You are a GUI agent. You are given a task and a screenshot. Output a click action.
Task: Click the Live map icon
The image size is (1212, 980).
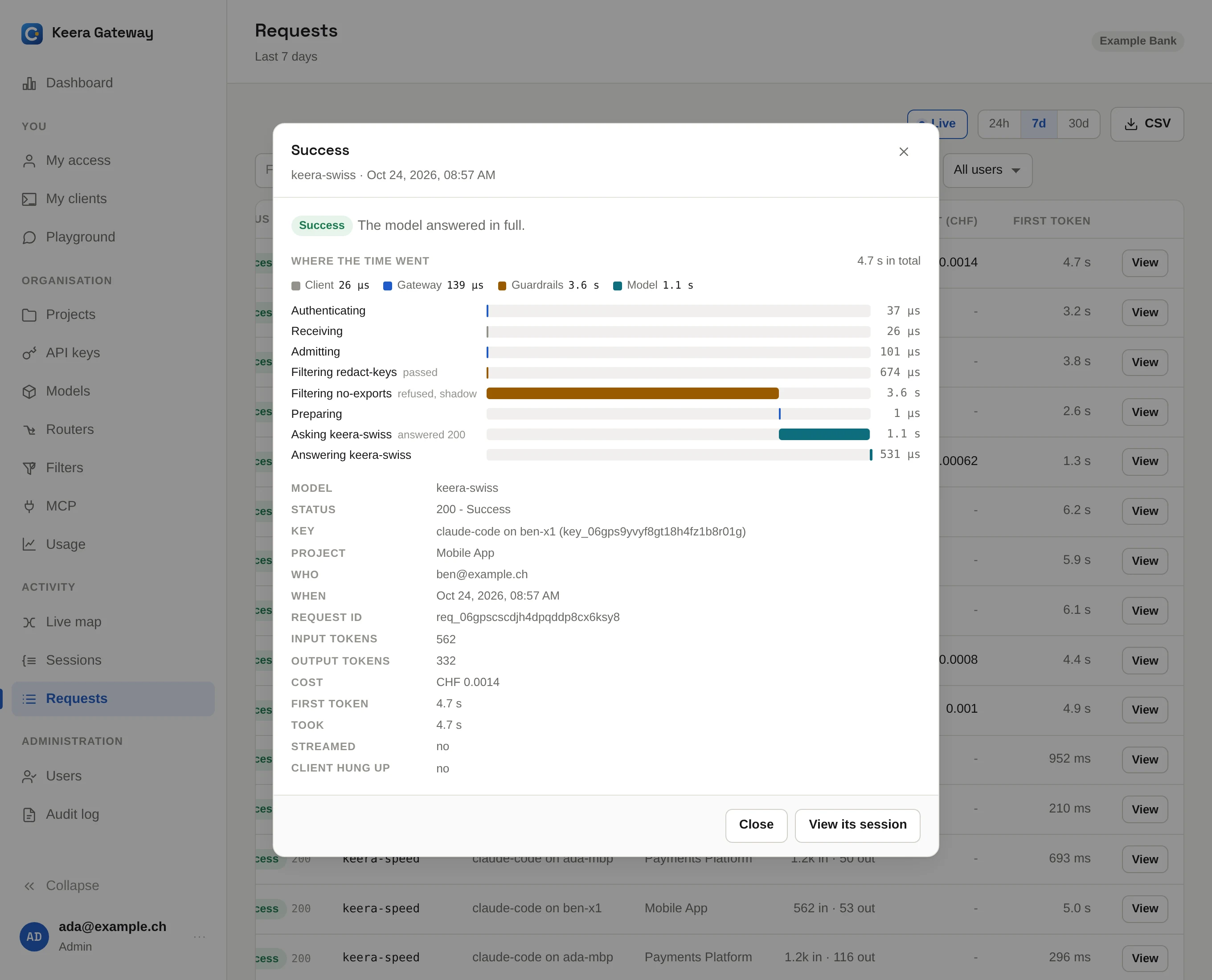click(29, 622)
